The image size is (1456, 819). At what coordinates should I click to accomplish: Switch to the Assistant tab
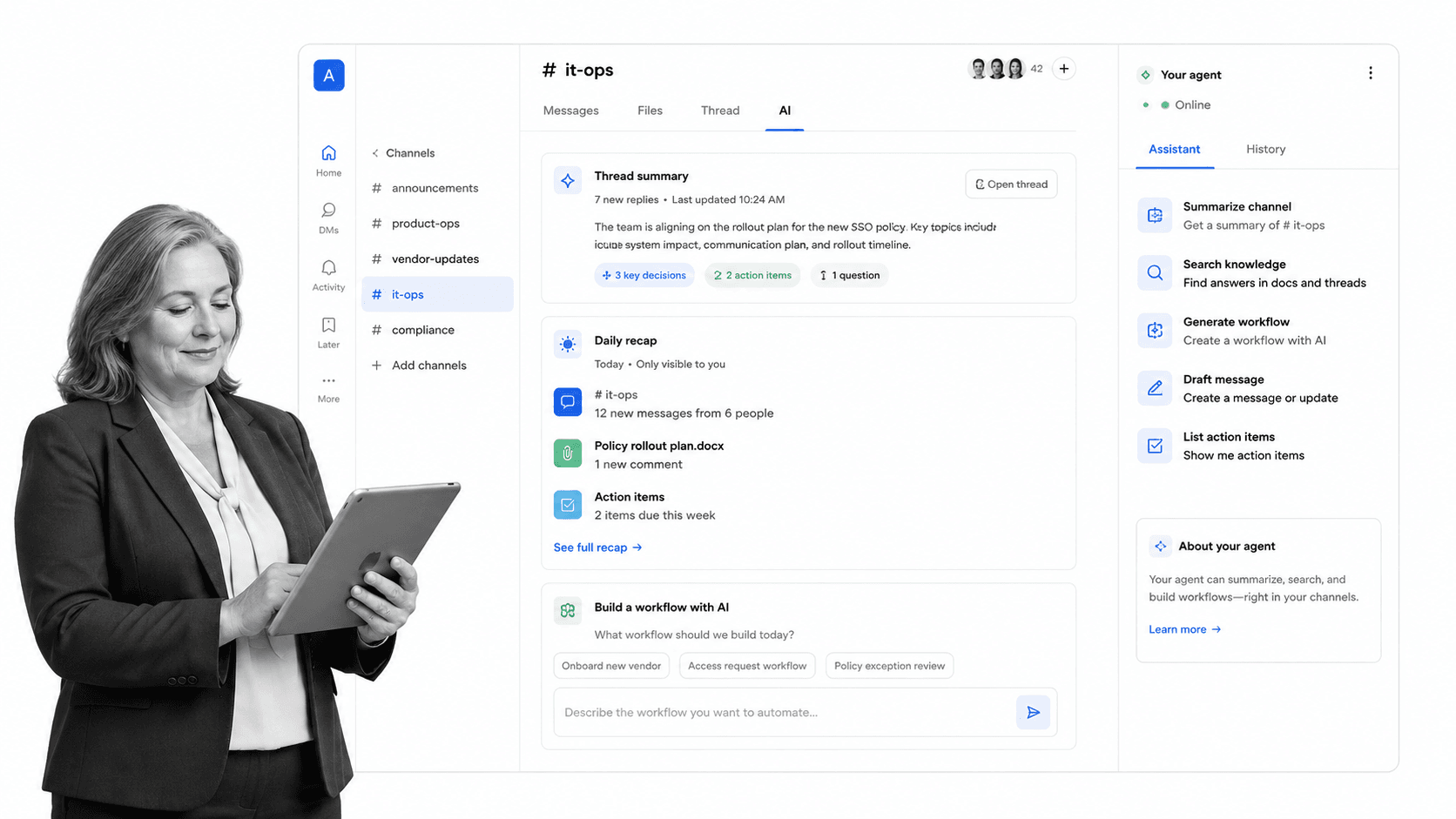1174,150
